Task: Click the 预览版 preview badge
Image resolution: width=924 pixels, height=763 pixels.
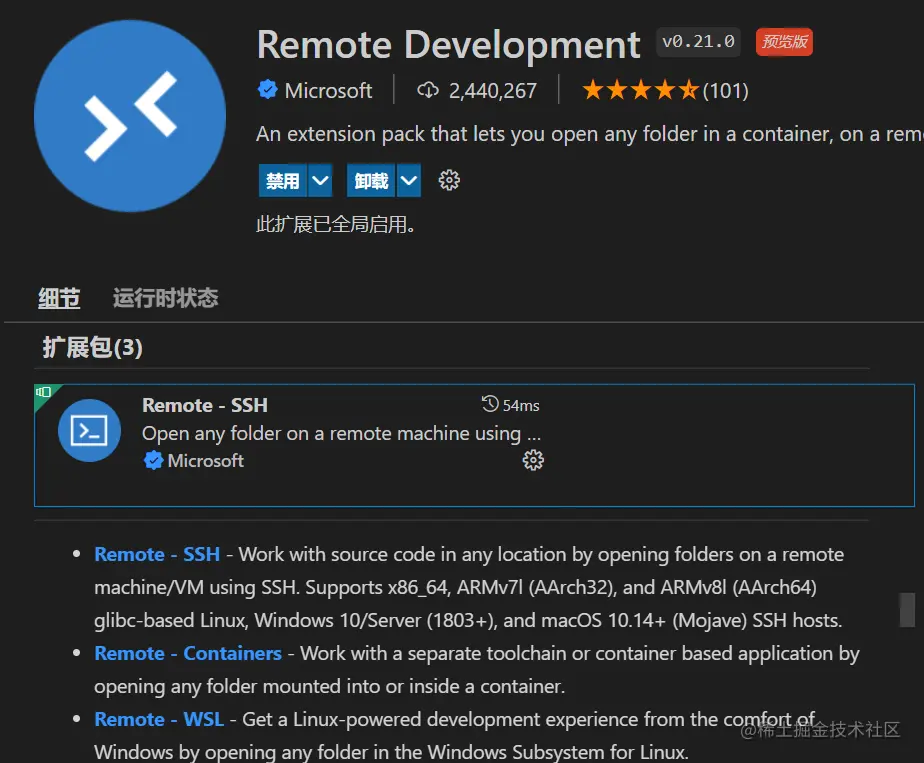Action: pos(784,42)
